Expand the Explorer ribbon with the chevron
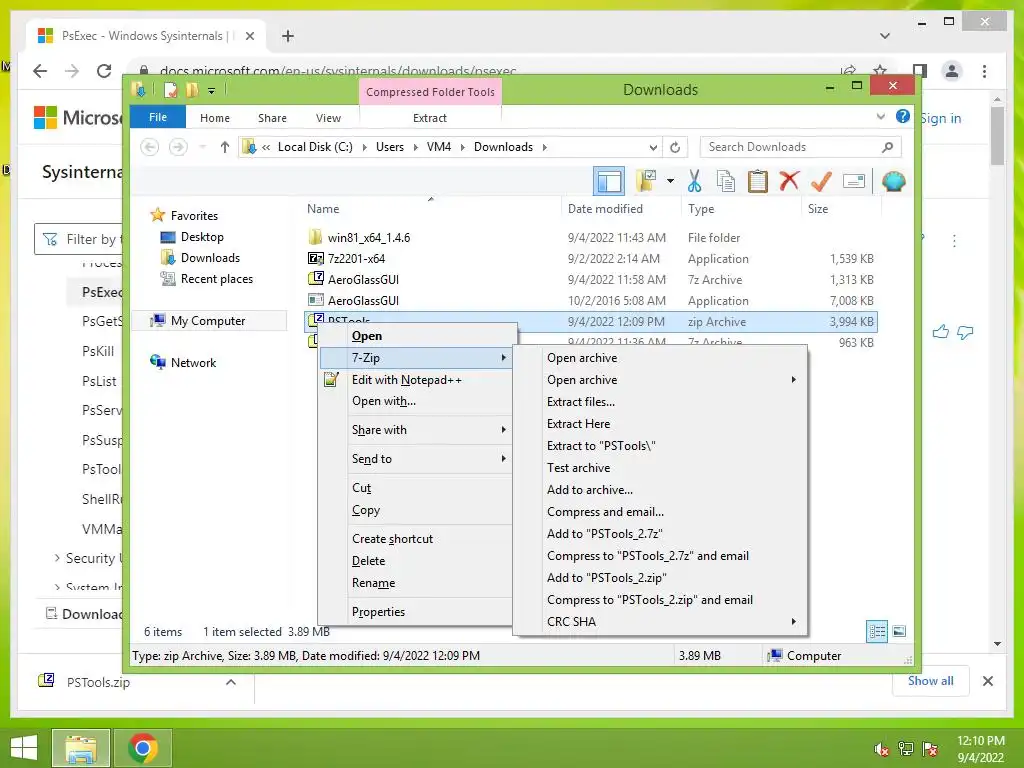 [x=880, y=117]
